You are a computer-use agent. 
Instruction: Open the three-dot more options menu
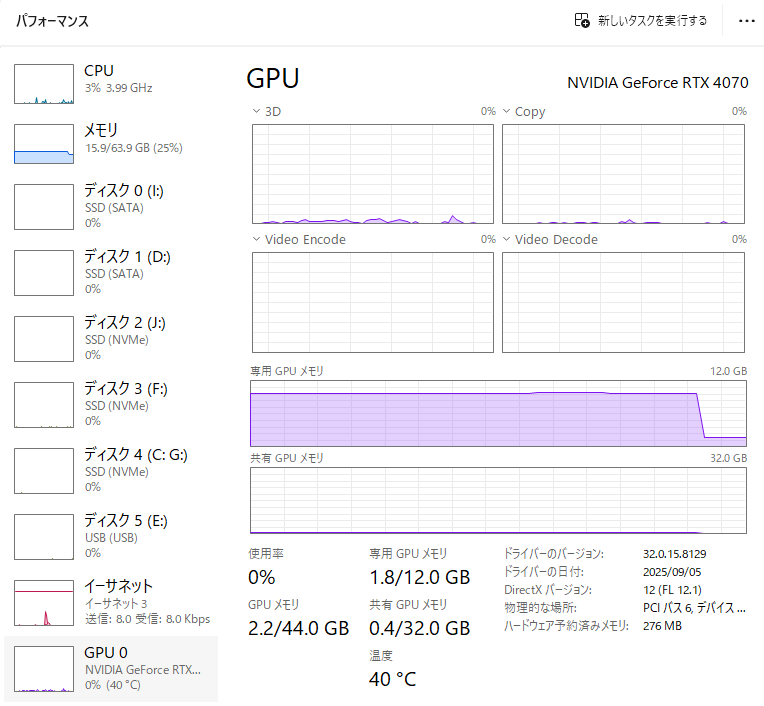(x=746, y=21)
